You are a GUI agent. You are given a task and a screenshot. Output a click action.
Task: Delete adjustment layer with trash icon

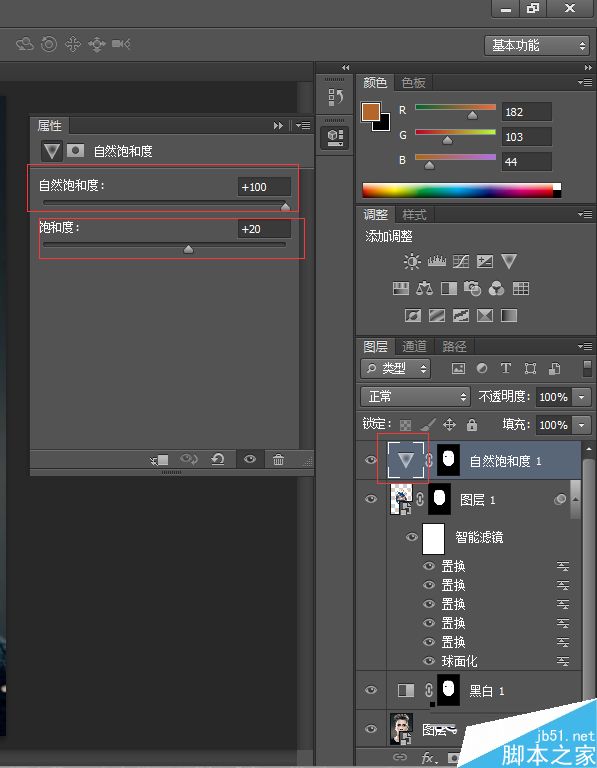(x=278, y=459)
